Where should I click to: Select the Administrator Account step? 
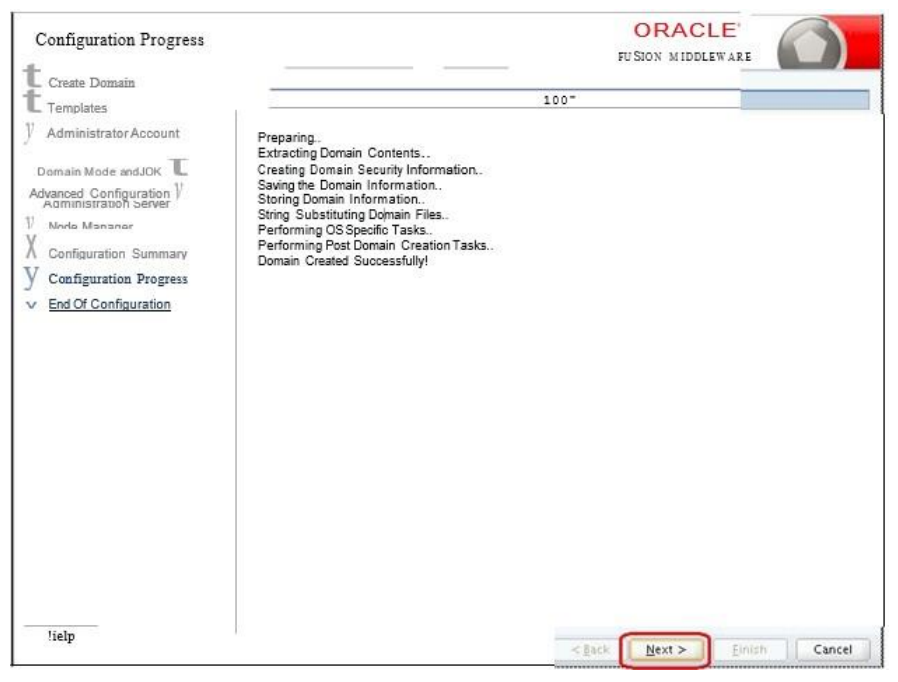pos(113,133)
